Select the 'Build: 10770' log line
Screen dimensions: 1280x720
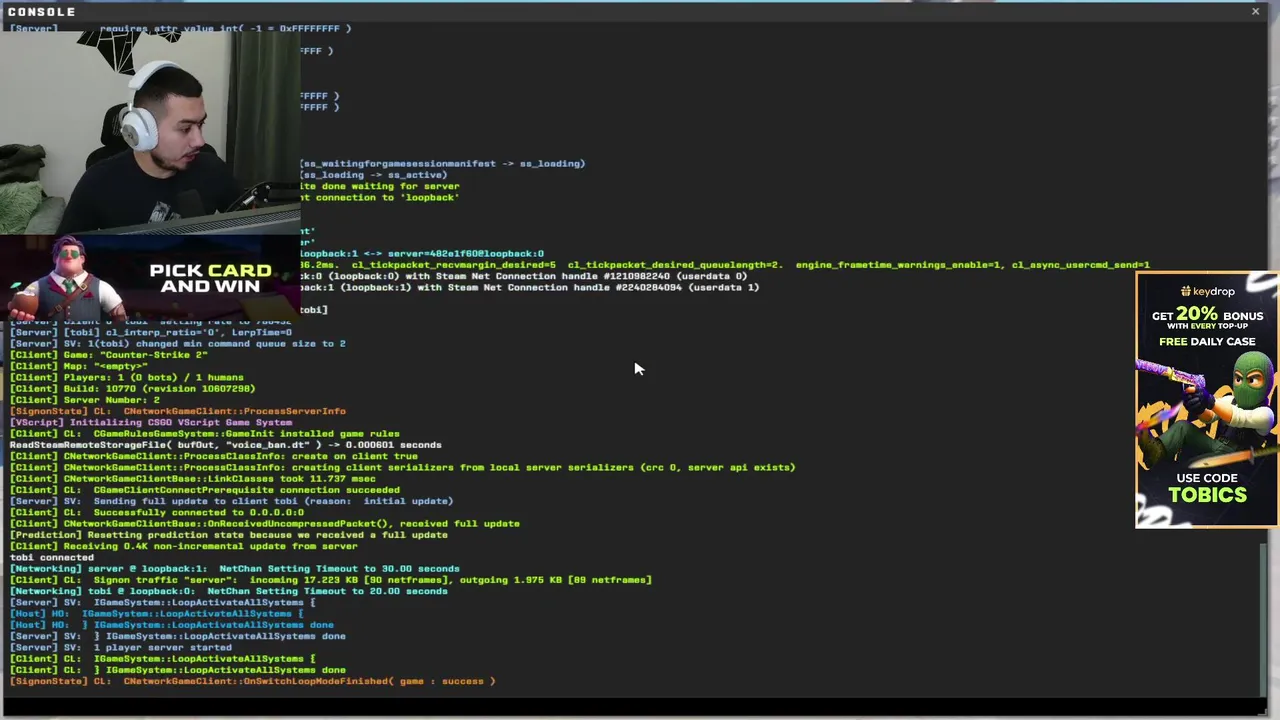coord(133,388)
